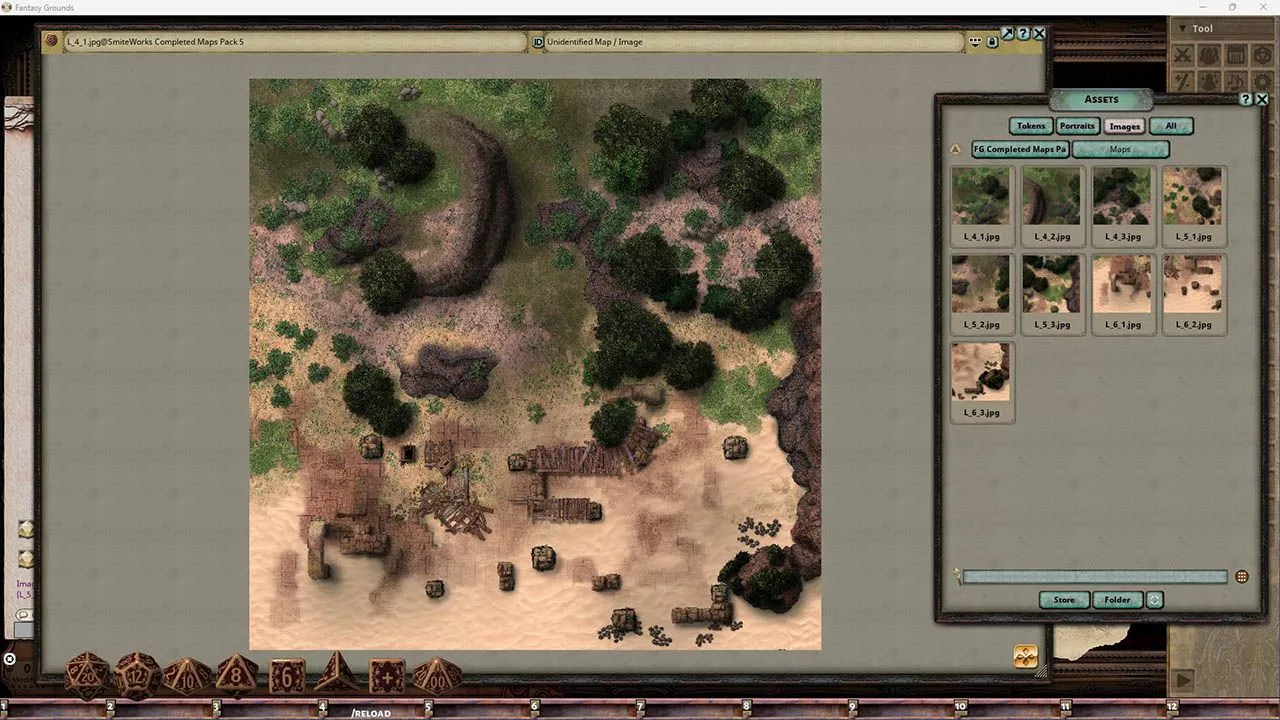Roll the percentile d00 die
Screen dimensions: 1280x720
point(437,676)
